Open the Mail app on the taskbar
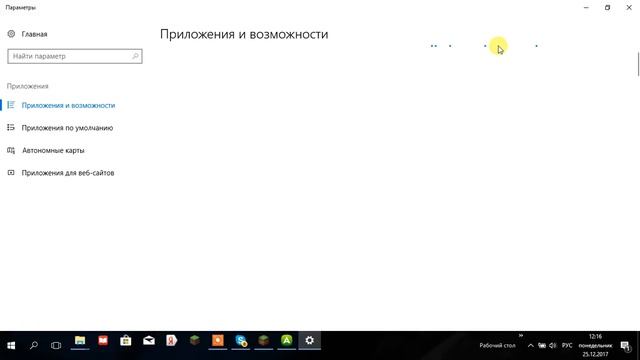Viewport: 640px width, 360px height. 149,340
